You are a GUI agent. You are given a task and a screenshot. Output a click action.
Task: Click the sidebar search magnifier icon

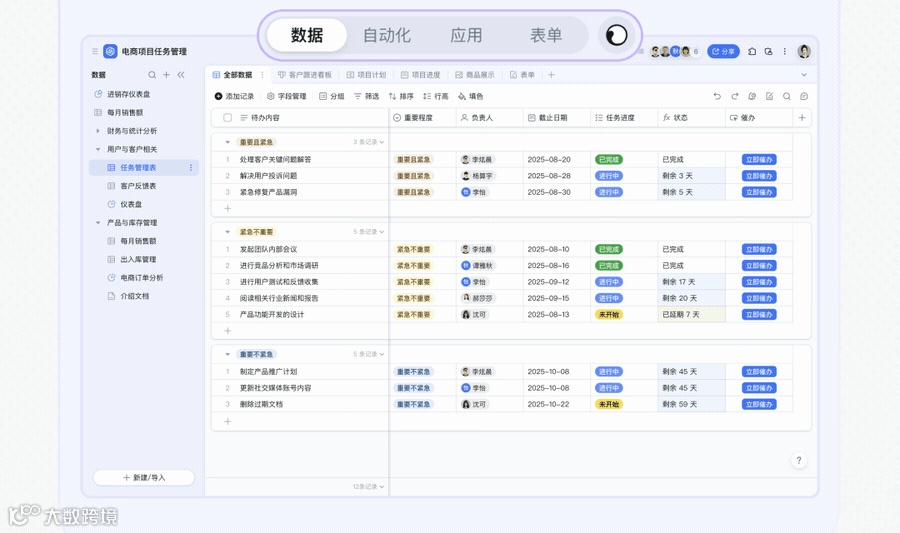coord(152,75)
